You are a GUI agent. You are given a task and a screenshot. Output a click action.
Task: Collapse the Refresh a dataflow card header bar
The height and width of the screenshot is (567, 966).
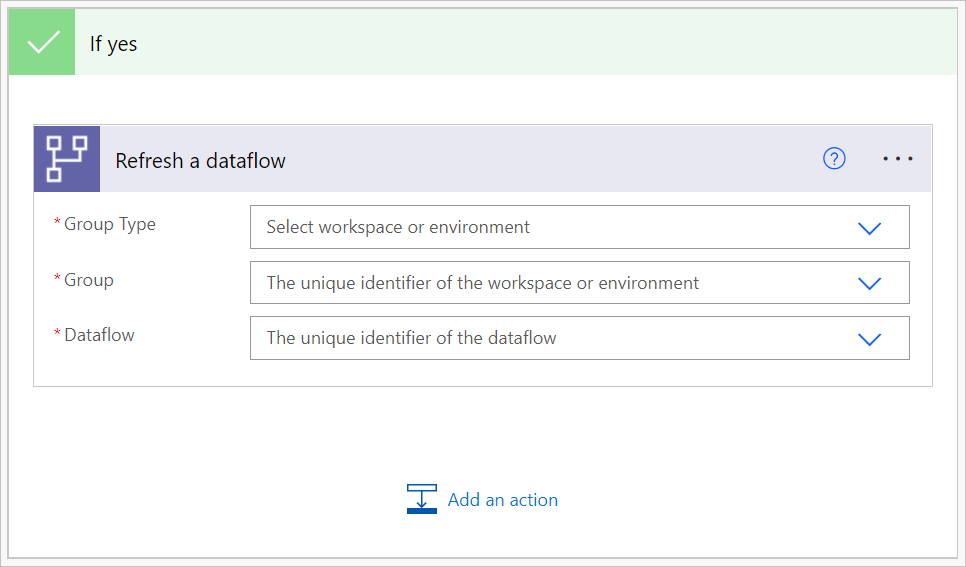(x=550, y=159)
